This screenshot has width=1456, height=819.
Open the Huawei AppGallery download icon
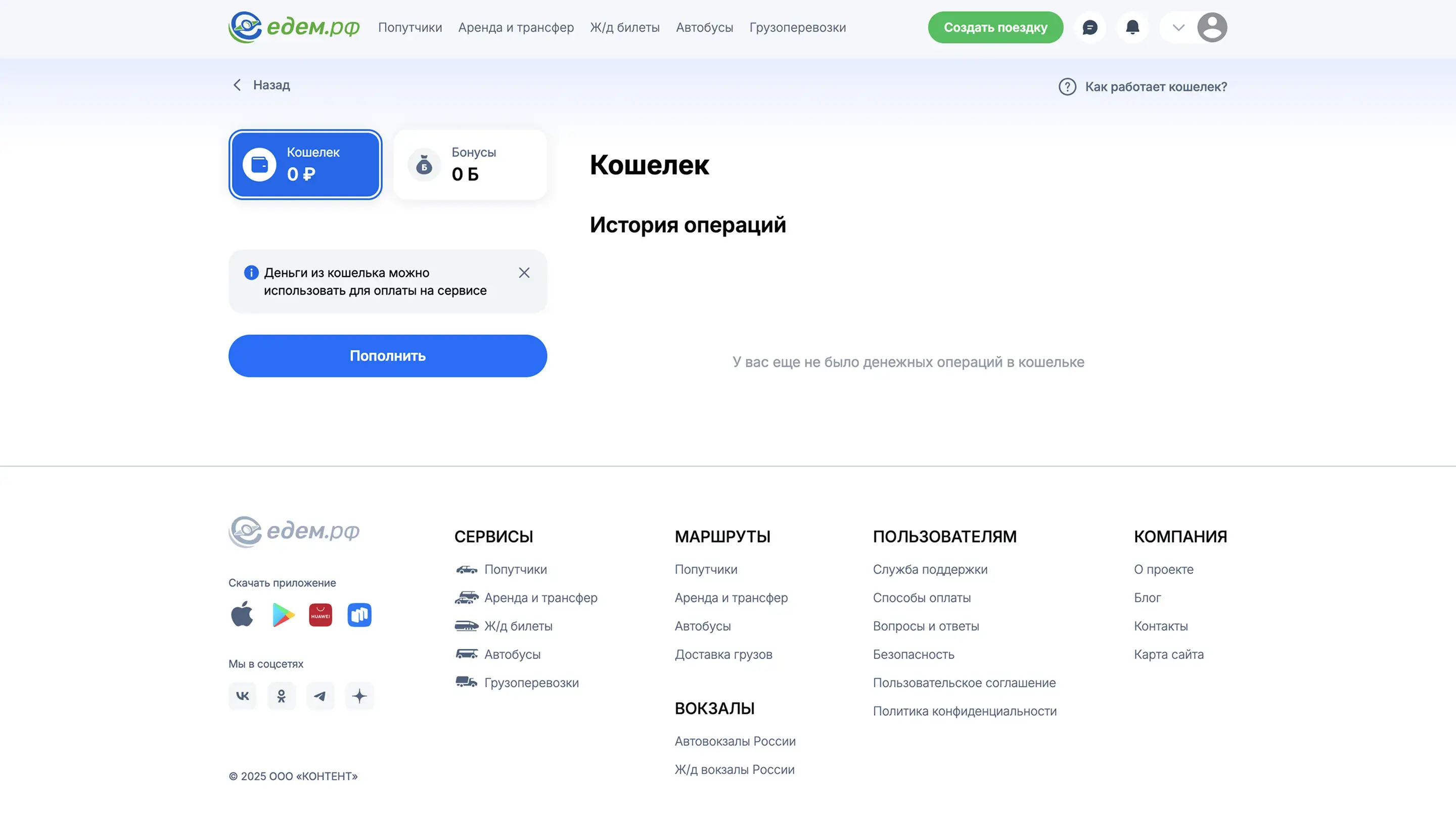[321, 614]
